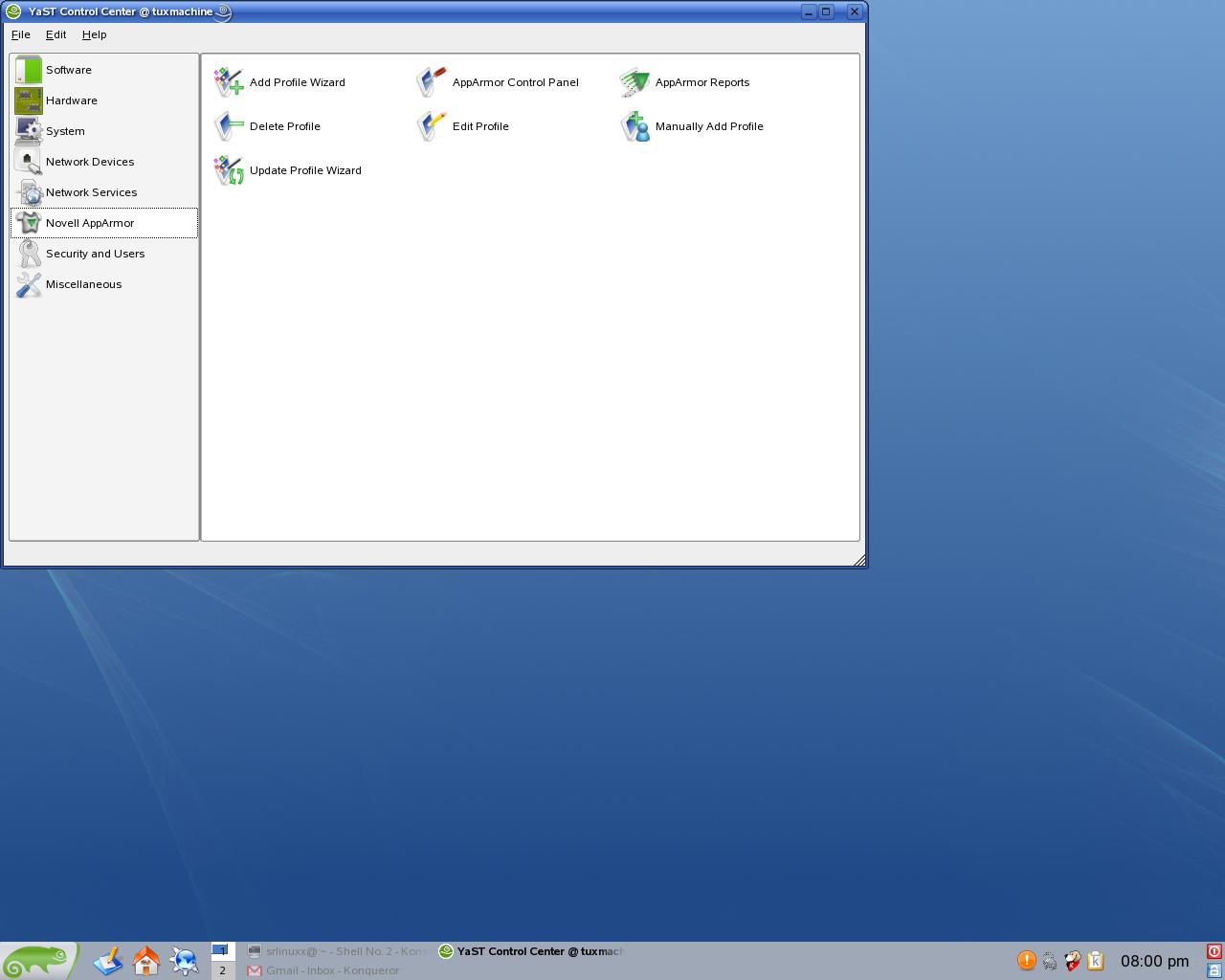Select the Hardware category in the sidebar

coord(103,100)
